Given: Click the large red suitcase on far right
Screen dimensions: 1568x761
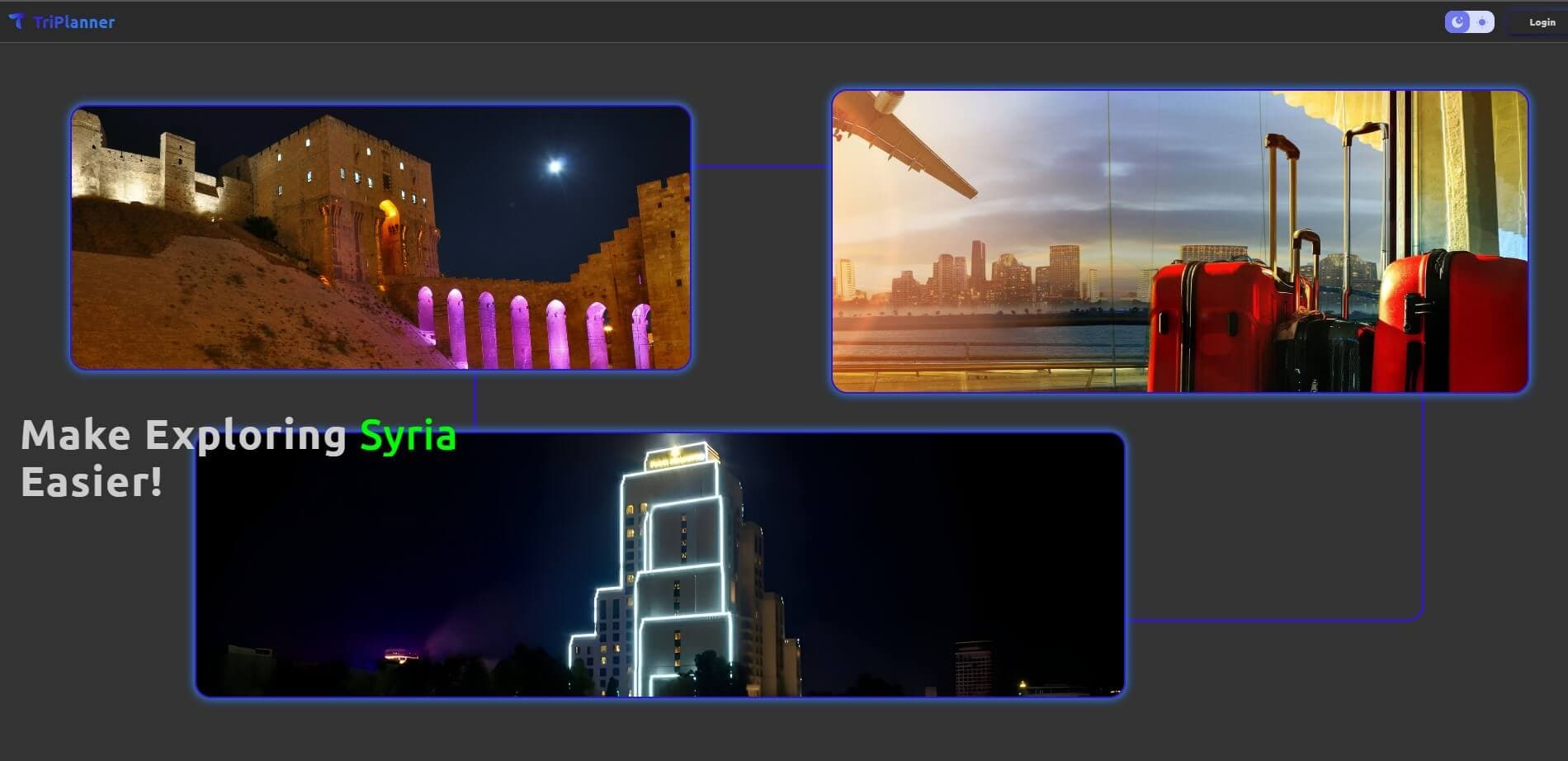Looking at the screenshot, I should [x=1452, y=322].
